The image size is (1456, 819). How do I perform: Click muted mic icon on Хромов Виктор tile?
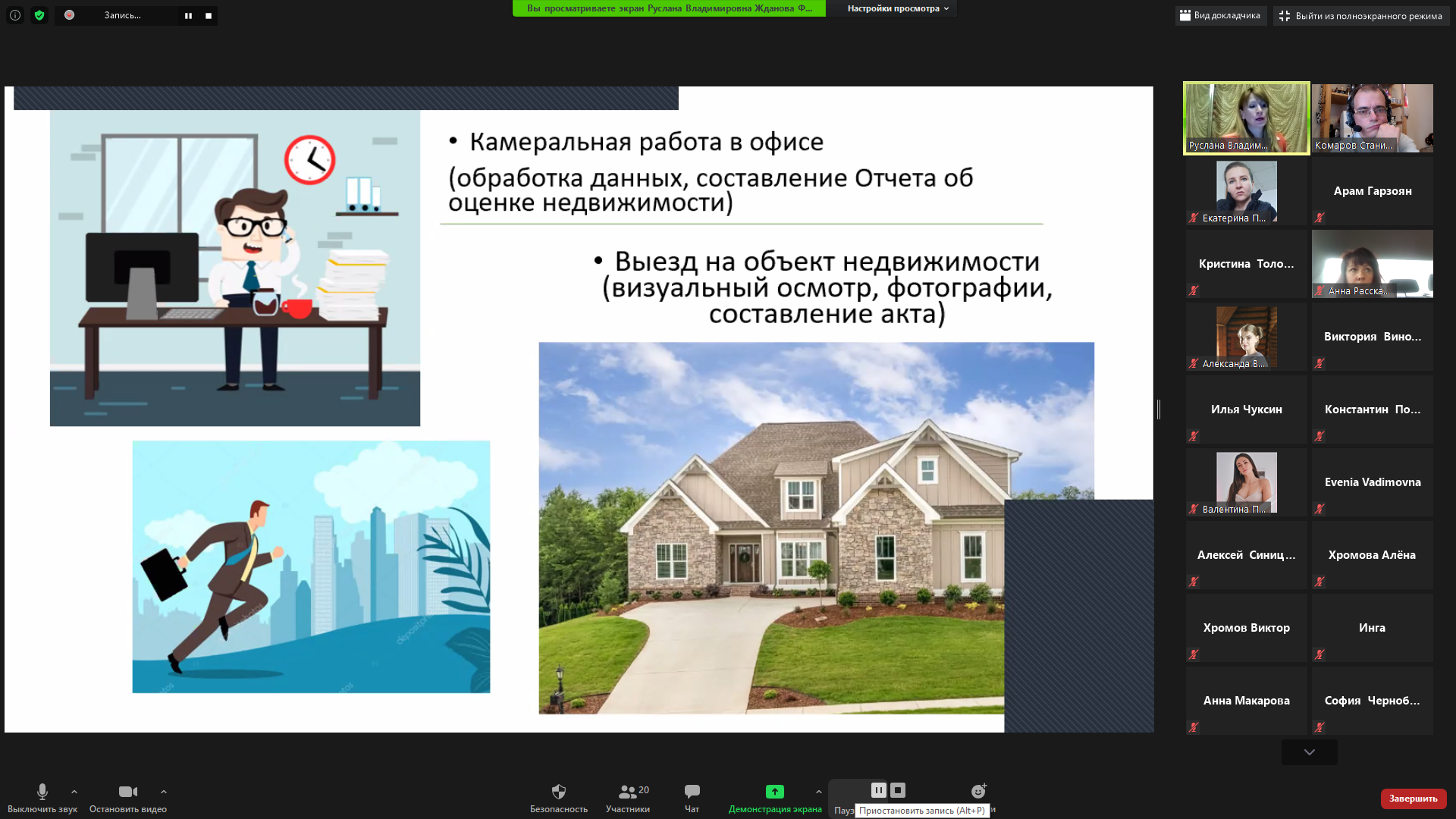pos(1194,654)
